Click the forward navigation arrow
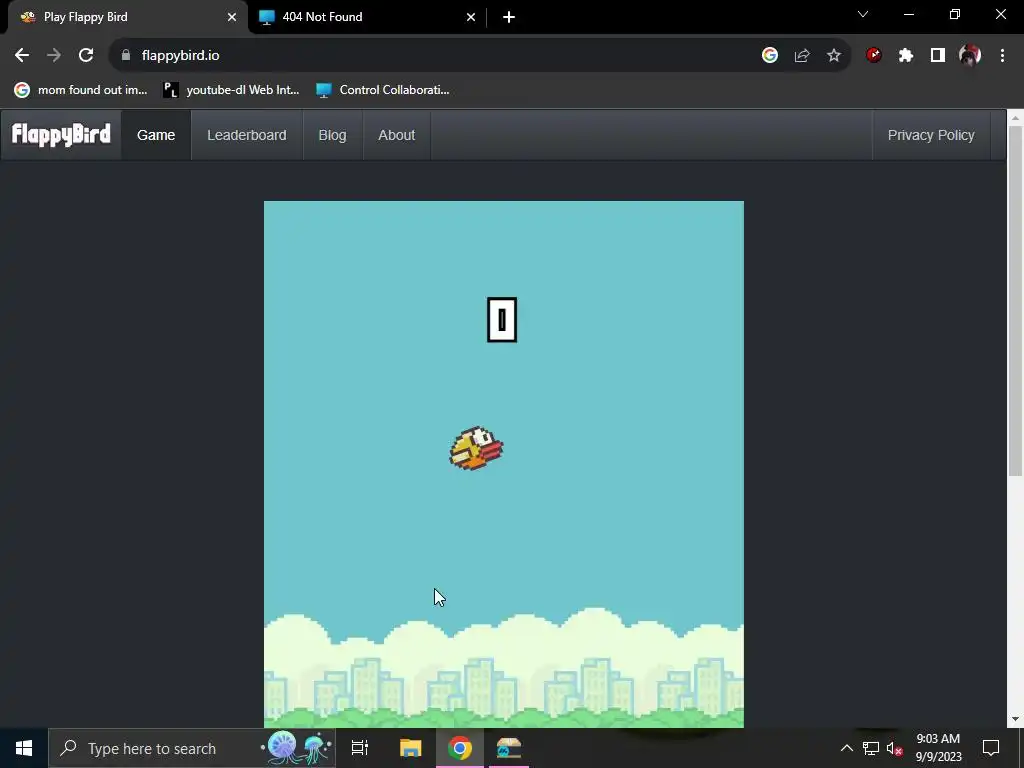Image resolution: width=1024 pixels, height=768 pixels. [x=54, y=56]
